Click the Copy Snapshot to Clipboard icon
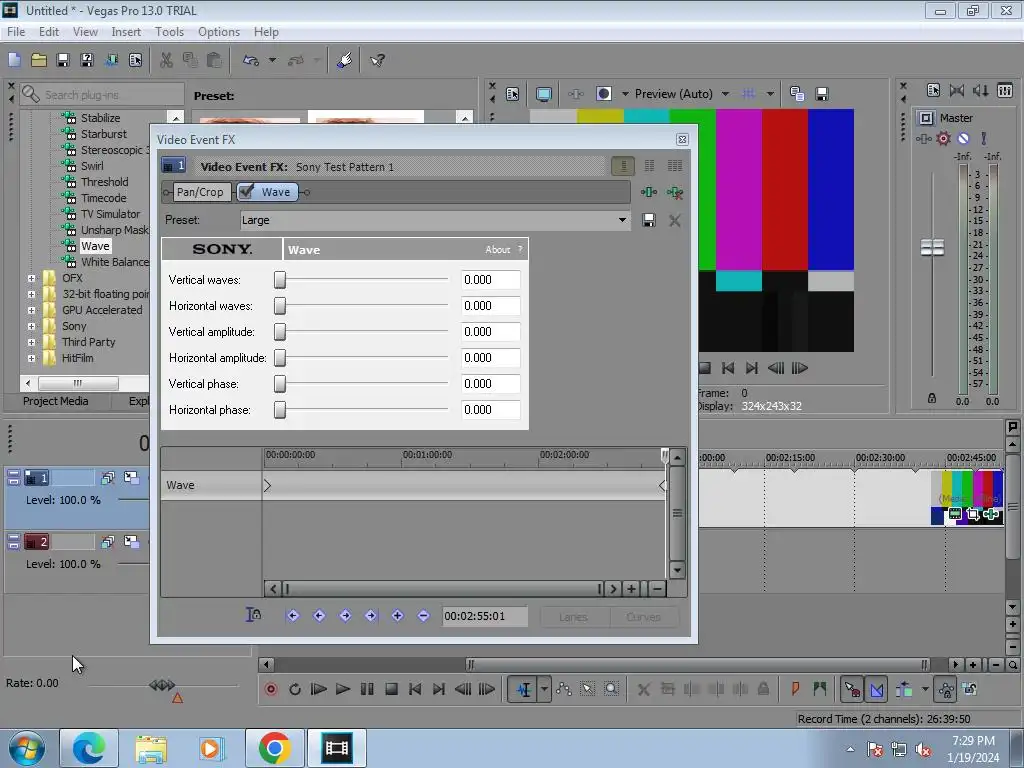The height and width of the screenshot is (768, 1024). pos(797,94)
